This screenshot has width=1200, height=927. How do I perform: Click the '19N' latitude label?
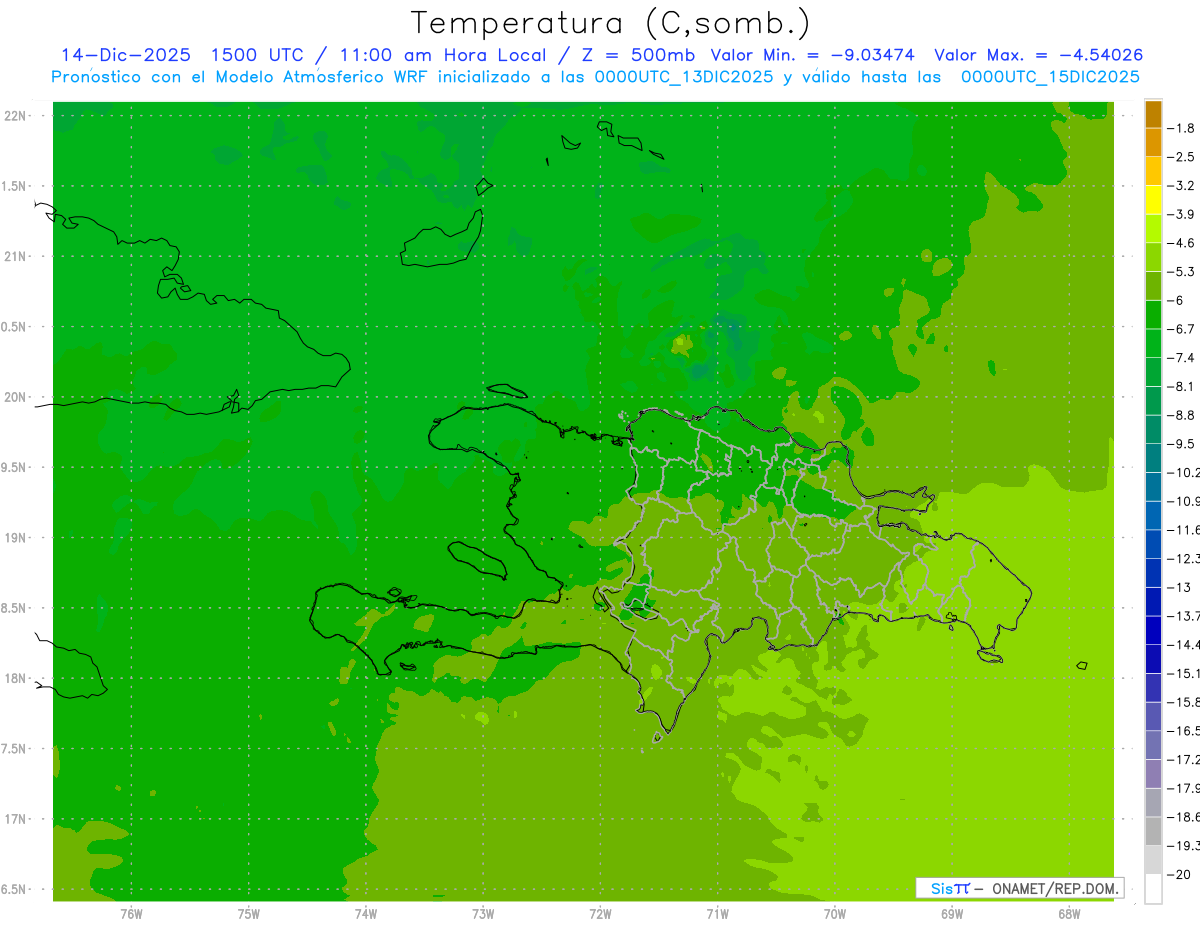click(x=15, y=537)
